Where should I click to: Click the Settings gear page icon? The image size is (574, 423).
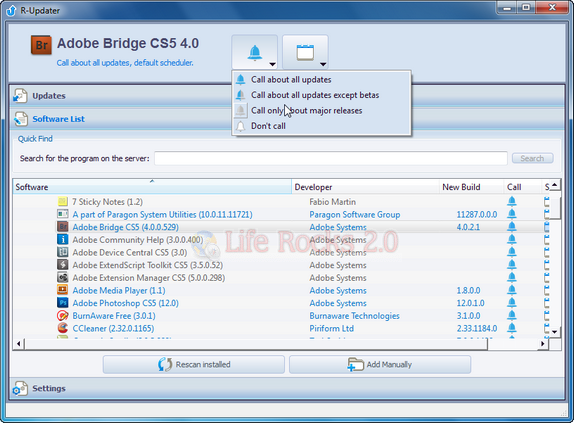(20, 389)
